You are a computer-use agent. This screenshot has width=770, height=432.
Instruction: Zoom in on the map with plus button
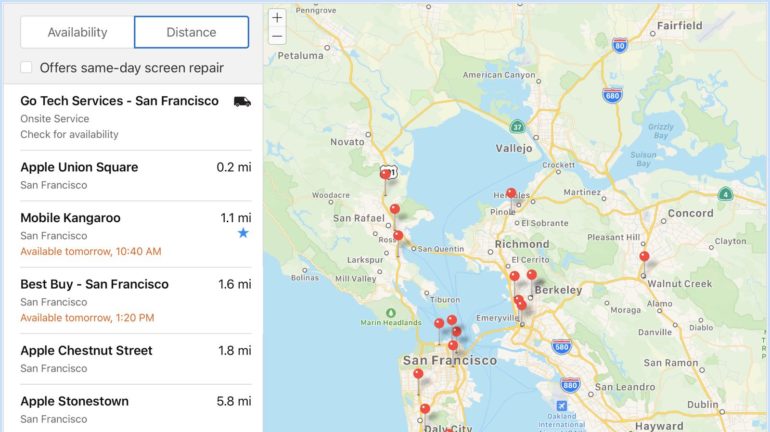pyautogui.click(x=277, y=17)
